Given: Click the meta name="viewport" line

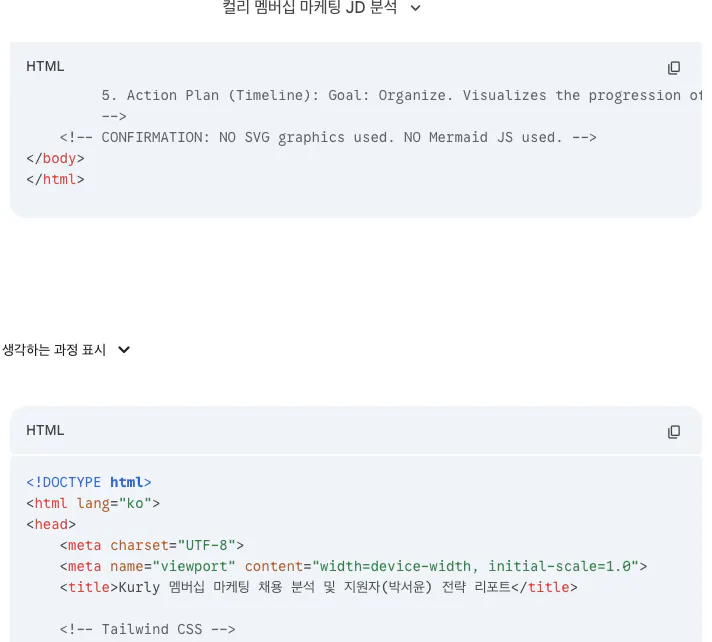Looking at the screenshot, I should 353,566.
